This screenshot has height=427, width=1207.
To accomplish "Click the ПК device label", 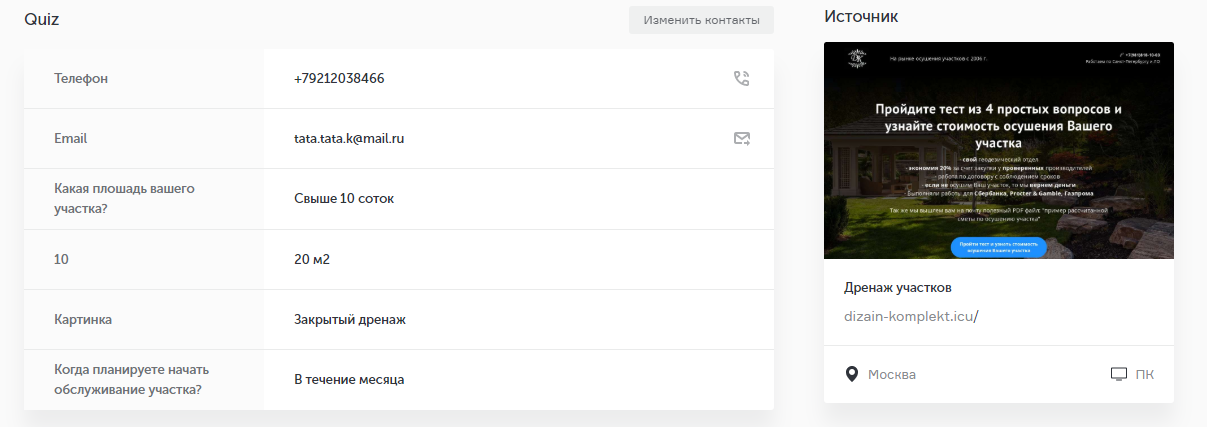I will pos(1144,375).
